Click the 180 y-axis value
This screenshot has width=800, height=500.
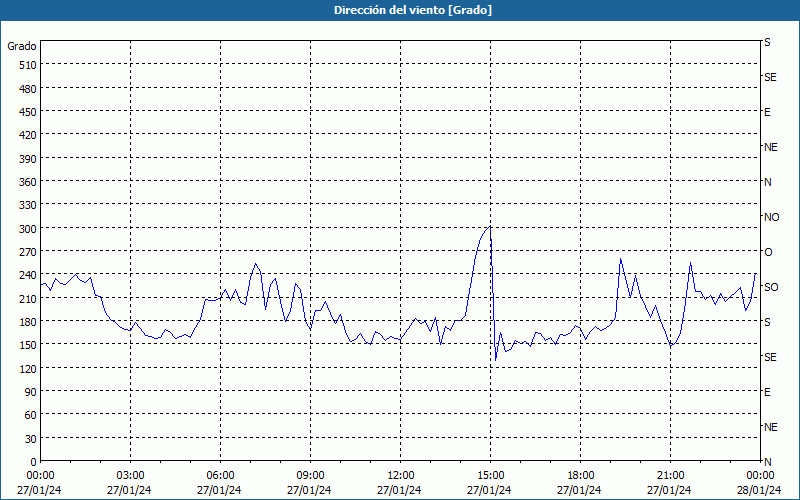28,322
